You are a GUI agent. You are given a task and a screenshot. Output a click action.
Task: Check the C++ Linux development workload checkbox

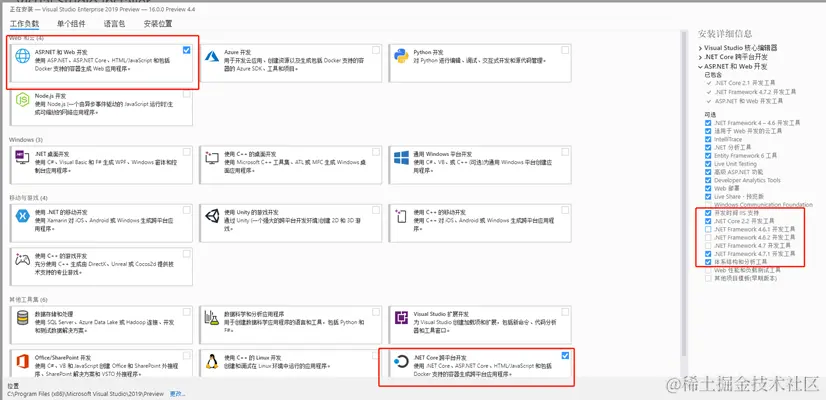pos(376,356)
